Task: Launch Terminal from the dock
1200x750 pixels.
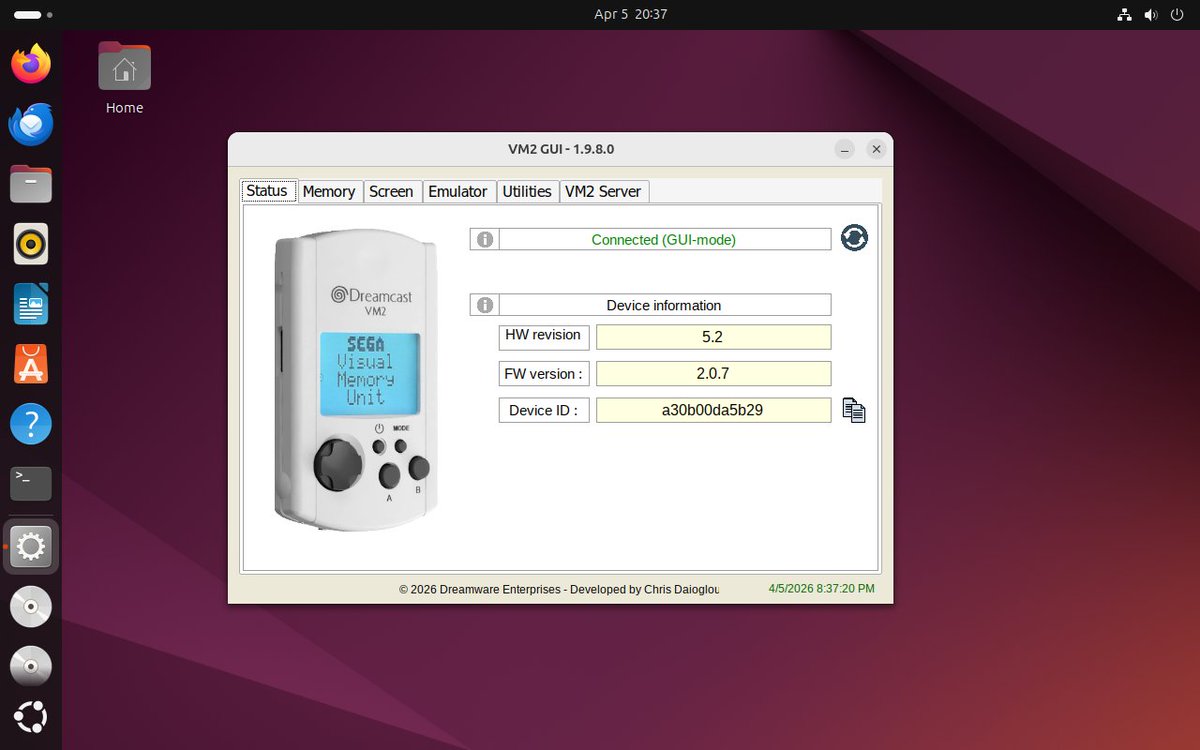Action: (31, 485)
